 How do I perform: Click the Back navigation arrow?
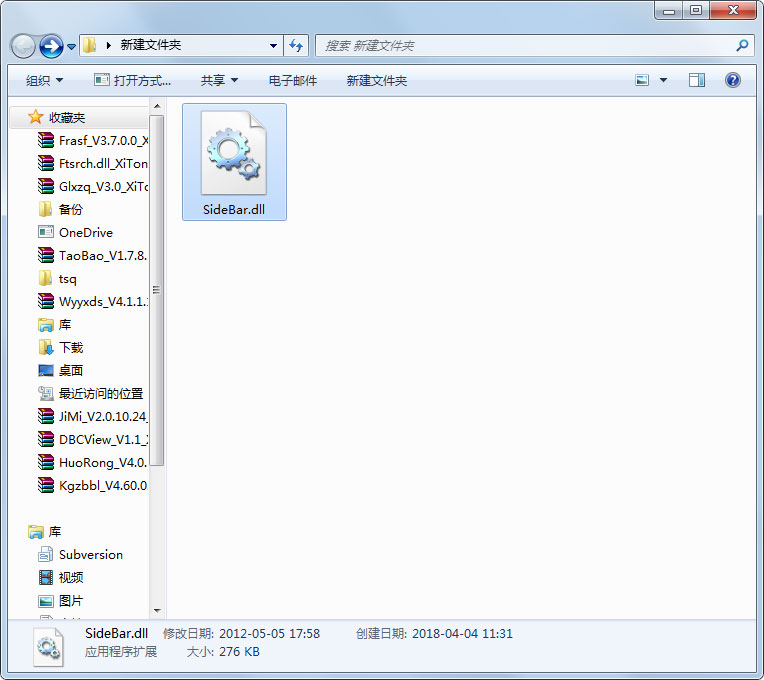pyautogui.click(x=23, y=47)
